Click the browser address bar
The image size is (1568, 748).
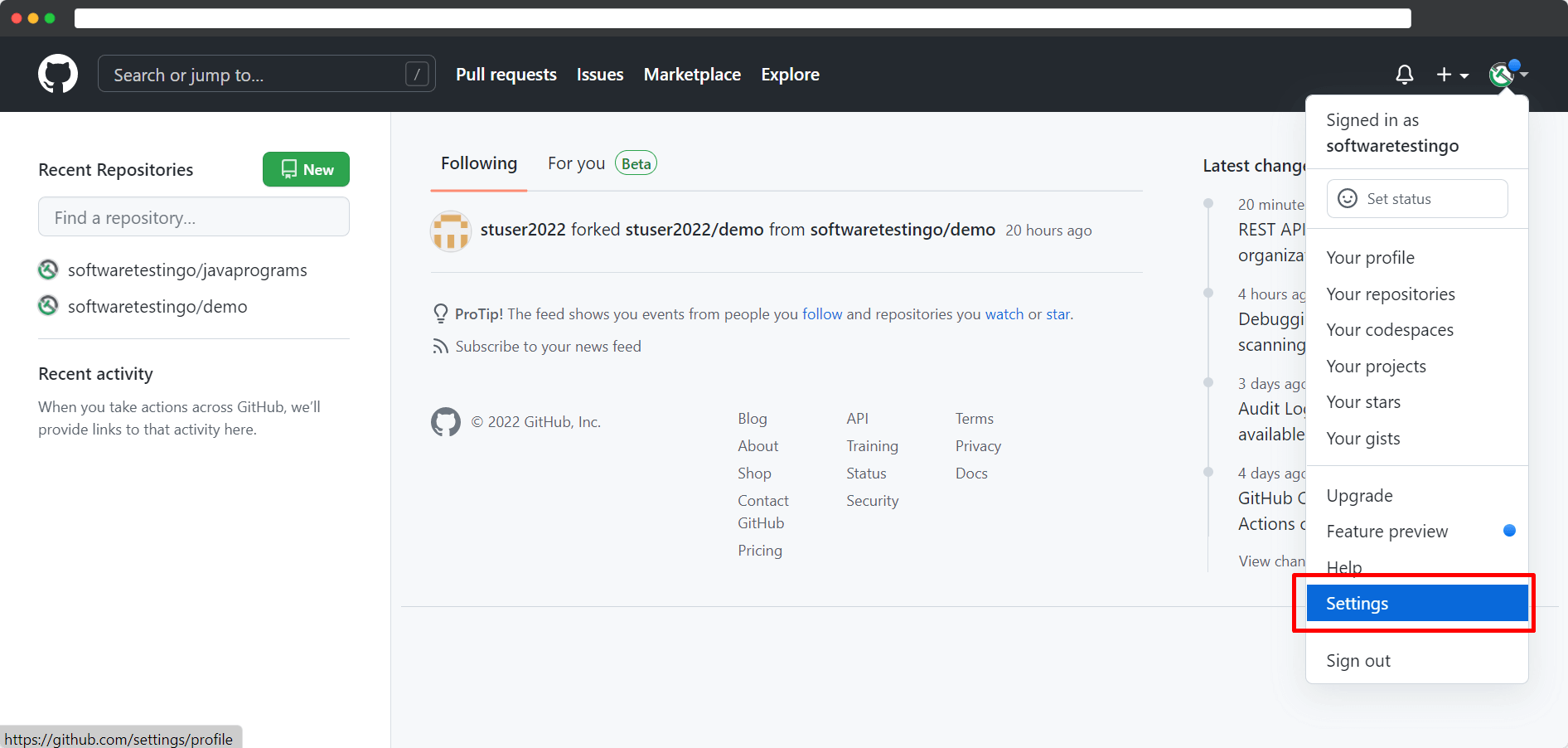[743, 18]
